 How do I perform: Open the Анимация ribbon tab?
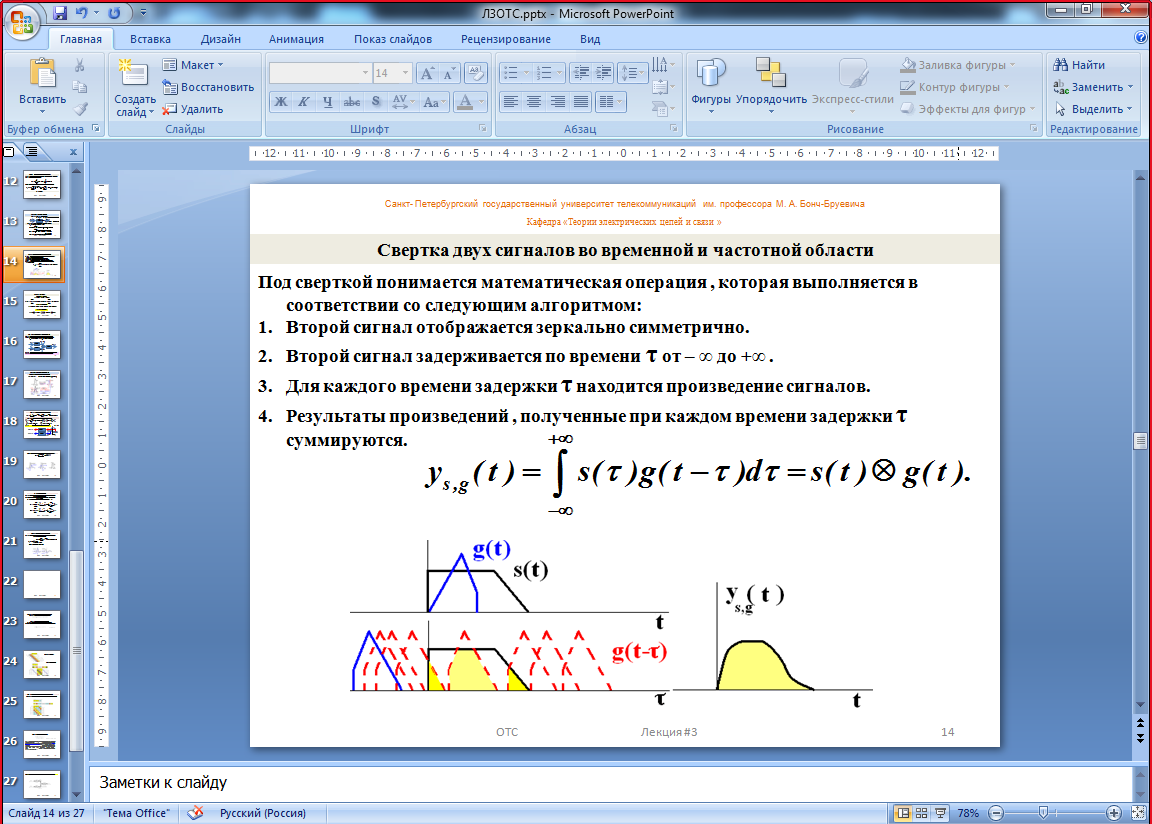[x=296, y=39]
